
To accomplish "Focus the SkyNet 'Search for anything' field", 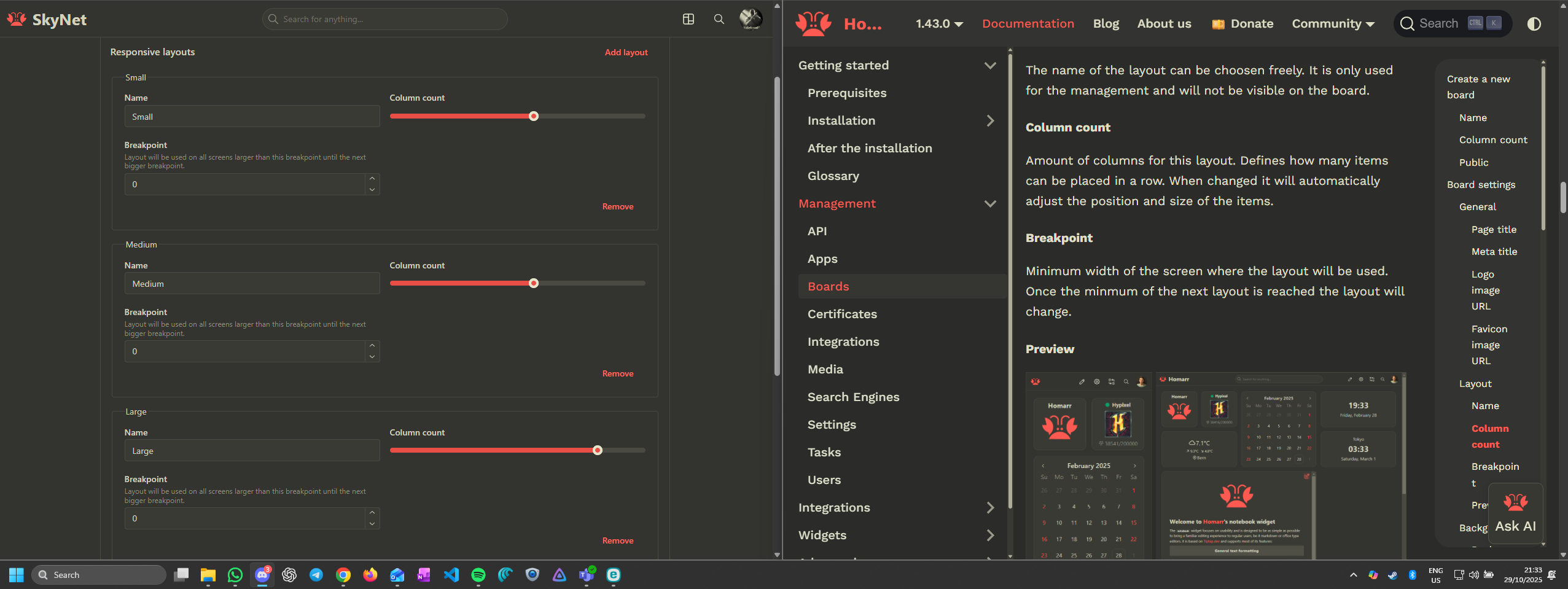I will 384,19.
